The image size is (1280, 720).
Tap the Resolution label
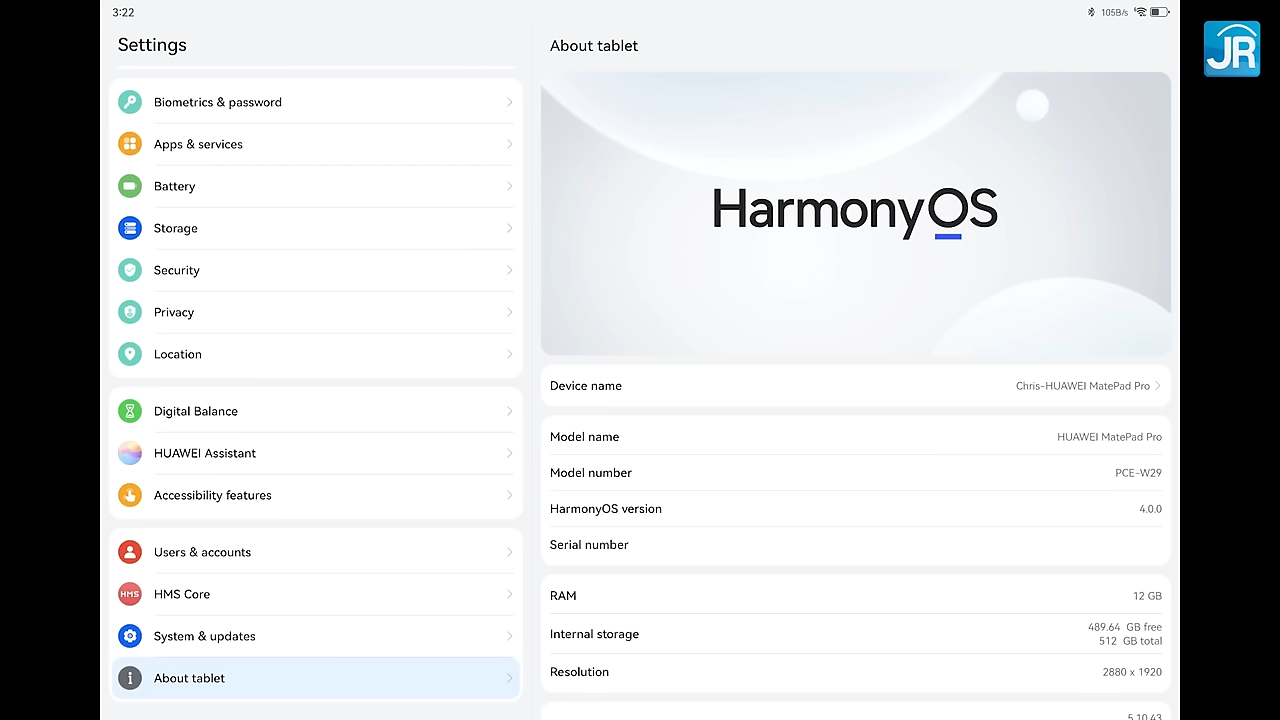[579, 672]
